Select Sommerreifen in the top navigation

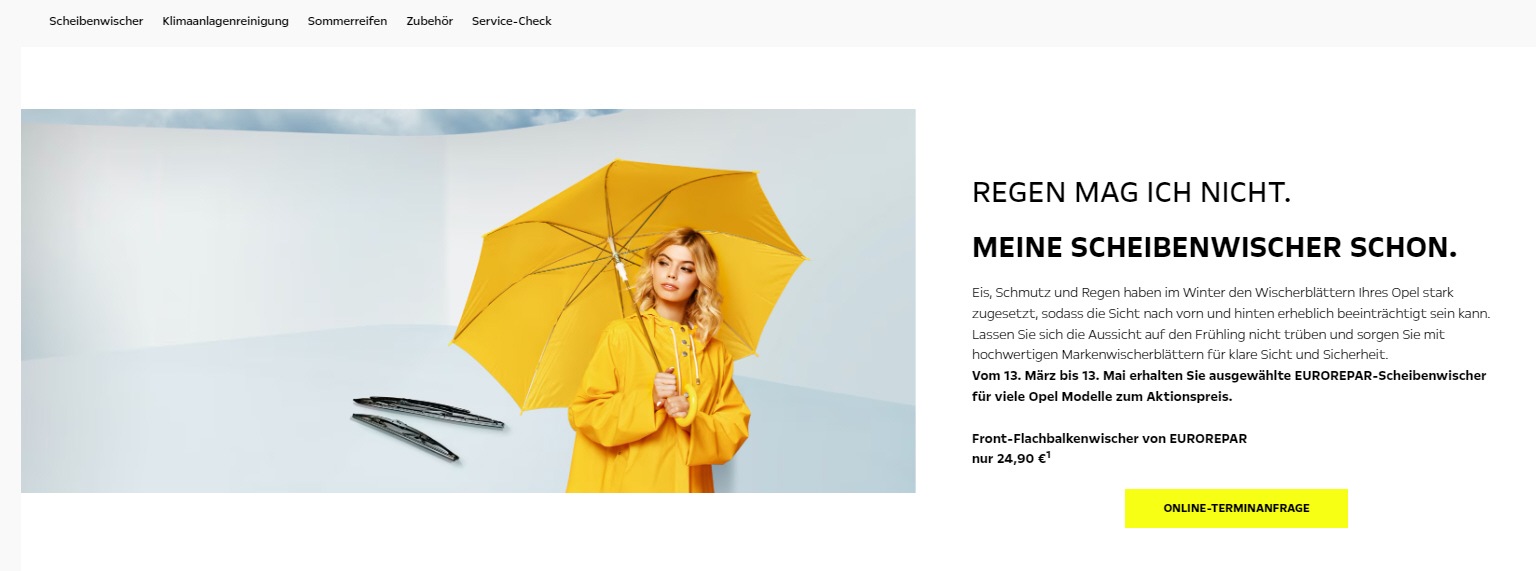(347, 21)
